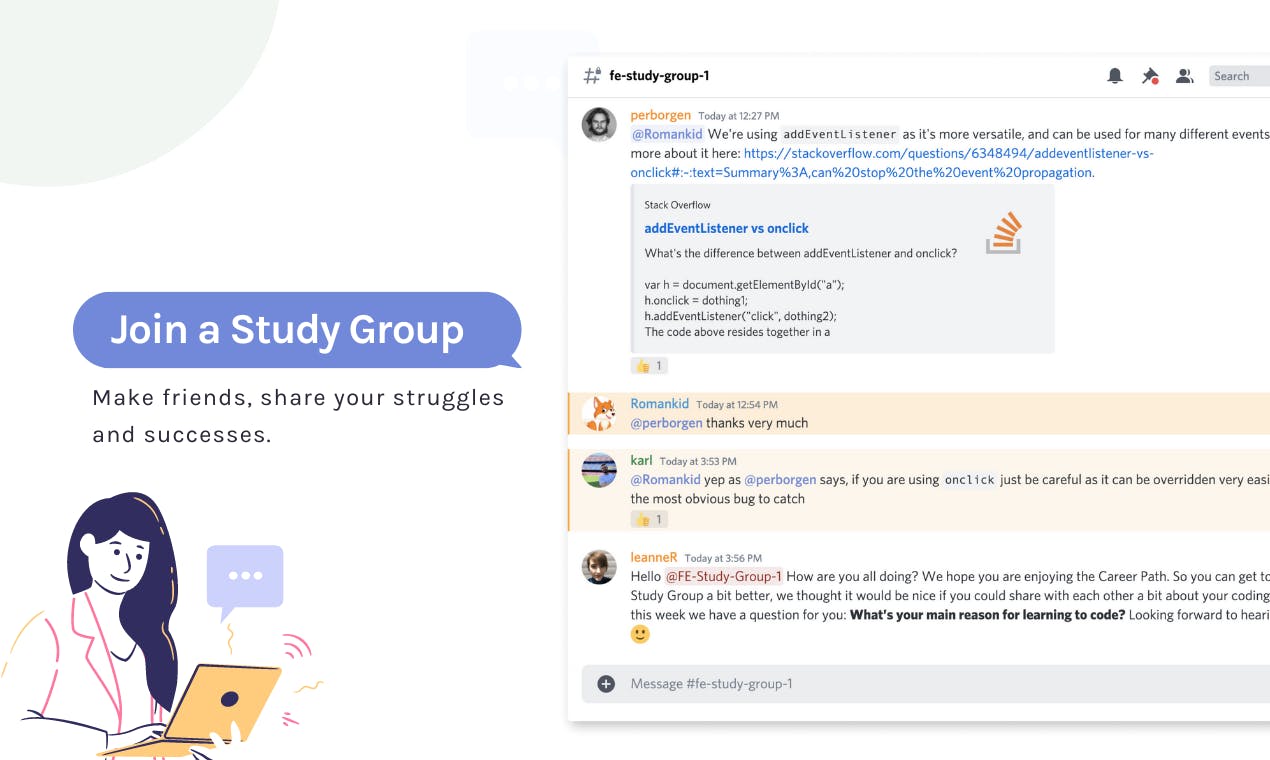Image resolution: width=1270 pixels, height=760 pixels.
Task: Open 'addEventListener vs onclick' embed title
Action: [727, 228]
